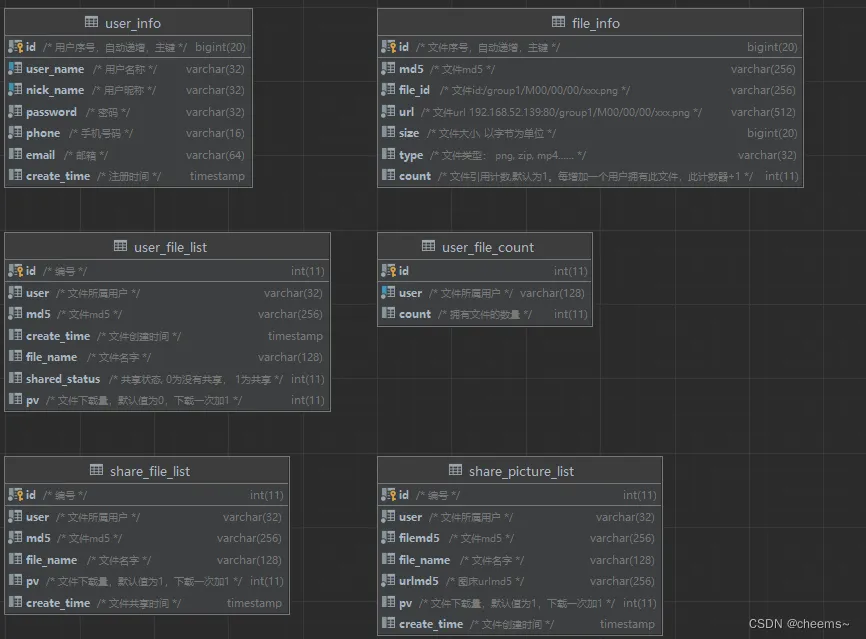Select email column in user_info table
This screenshot has width=866, height=639.
128,155
